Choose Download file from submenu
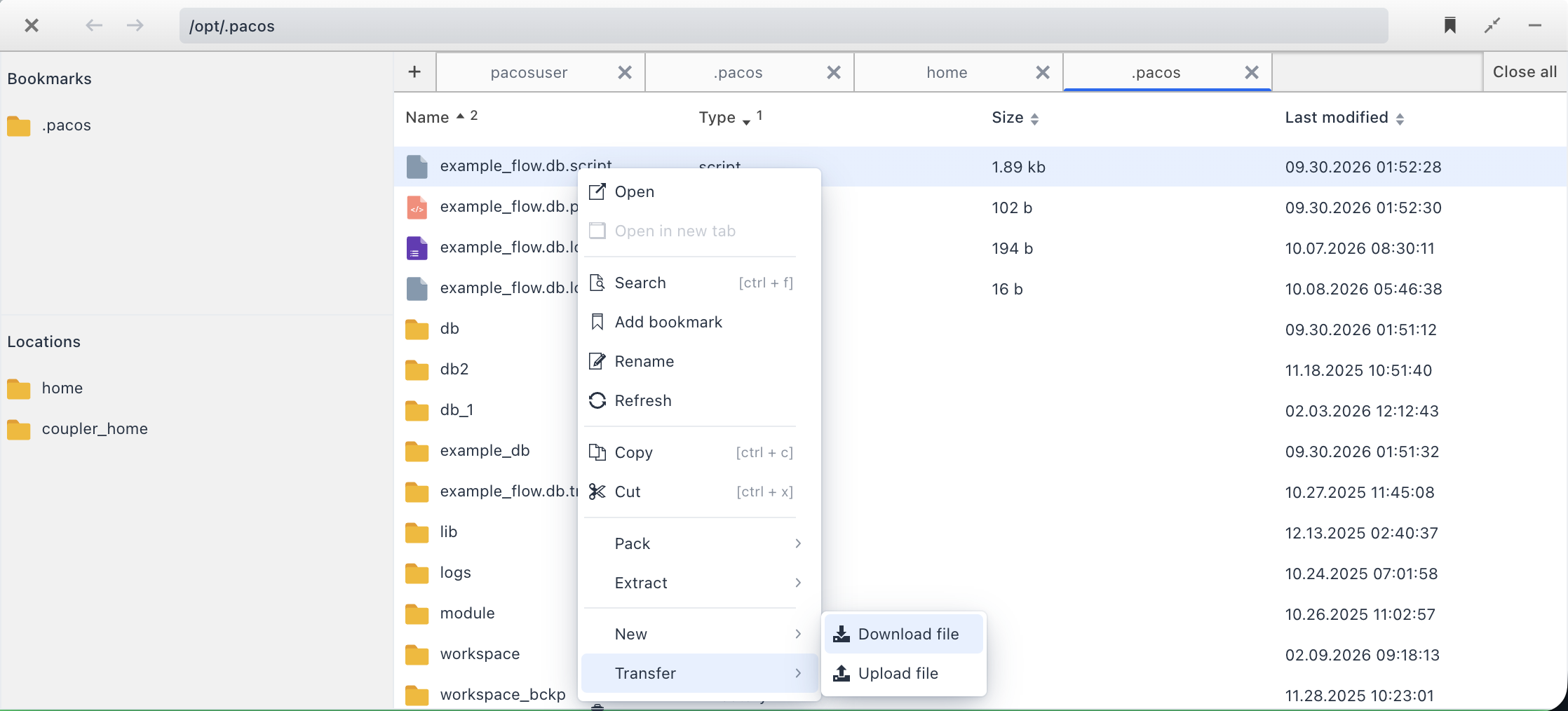The width and height of the screenshot is (1568, 711). tap(904, 634)
